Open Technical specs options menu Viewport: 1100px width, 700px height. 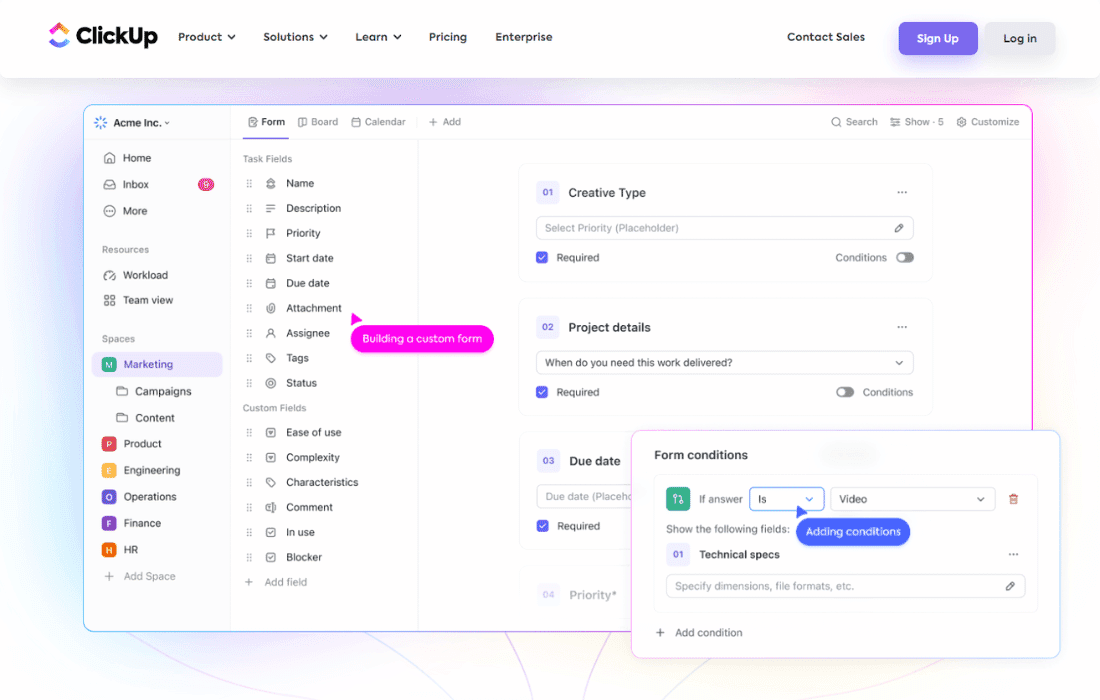1013,554
